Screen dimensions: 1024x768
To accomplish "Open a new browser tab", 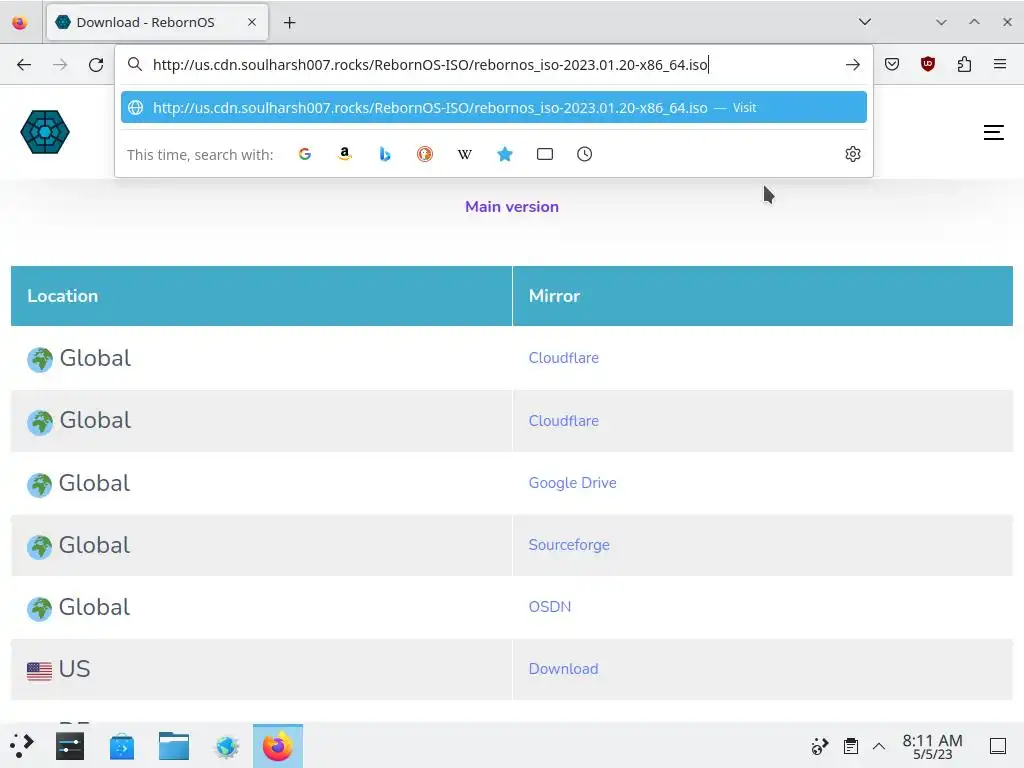I will click(289, 23).
